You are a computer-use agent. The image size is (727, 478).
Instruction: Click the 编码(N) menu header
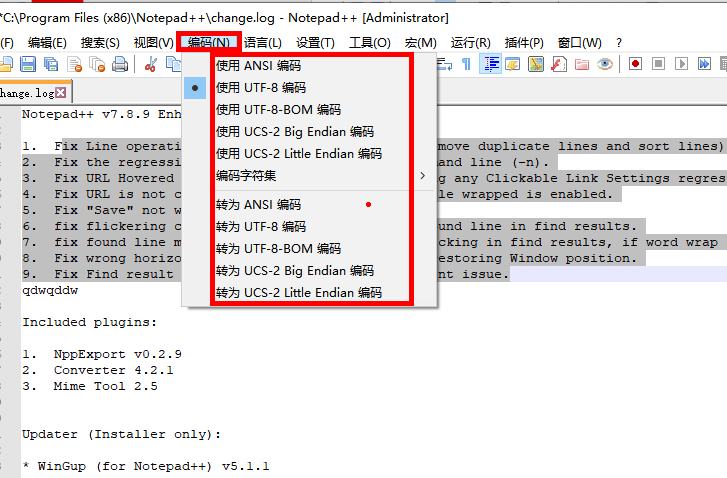(209, 42)
